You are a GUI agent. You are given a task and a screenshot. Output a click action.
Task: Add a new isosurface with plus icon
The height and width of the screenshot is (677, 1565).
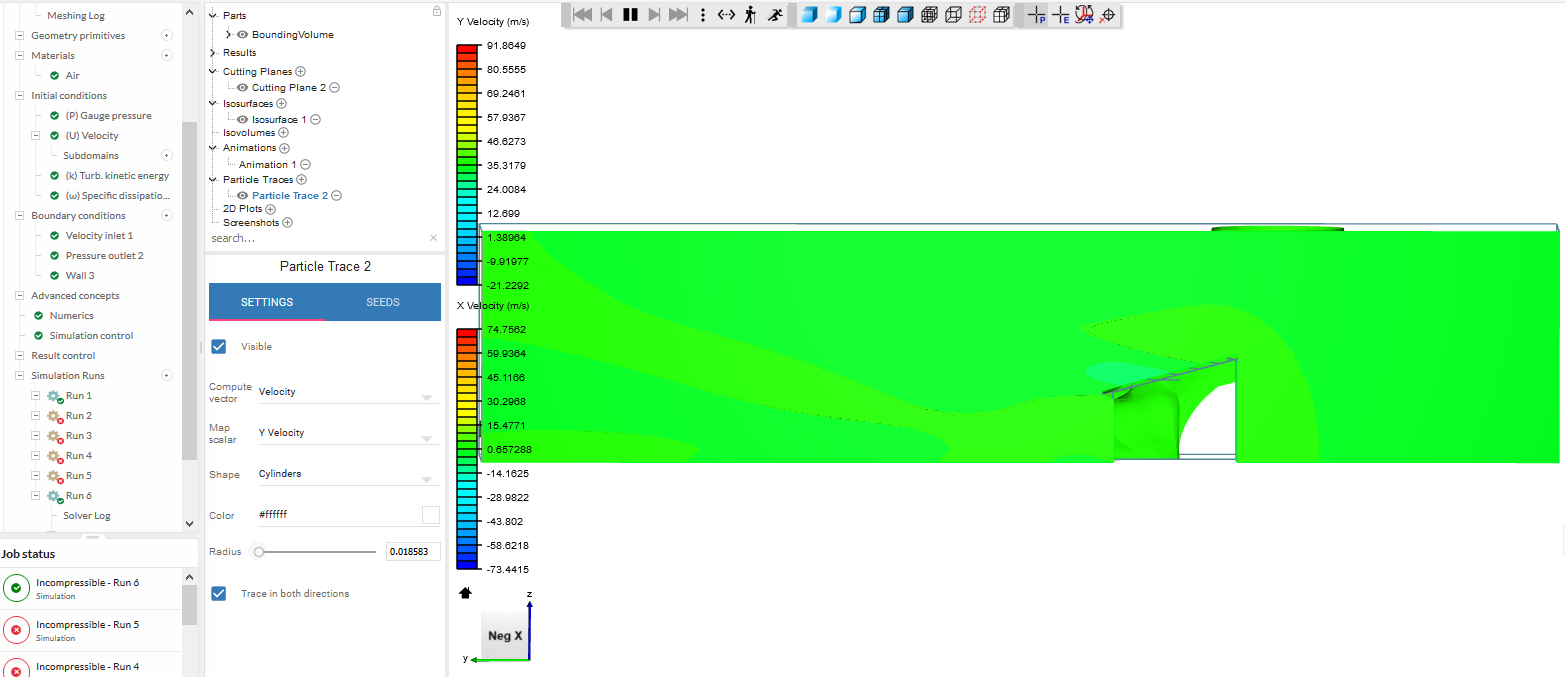[281, 103]
